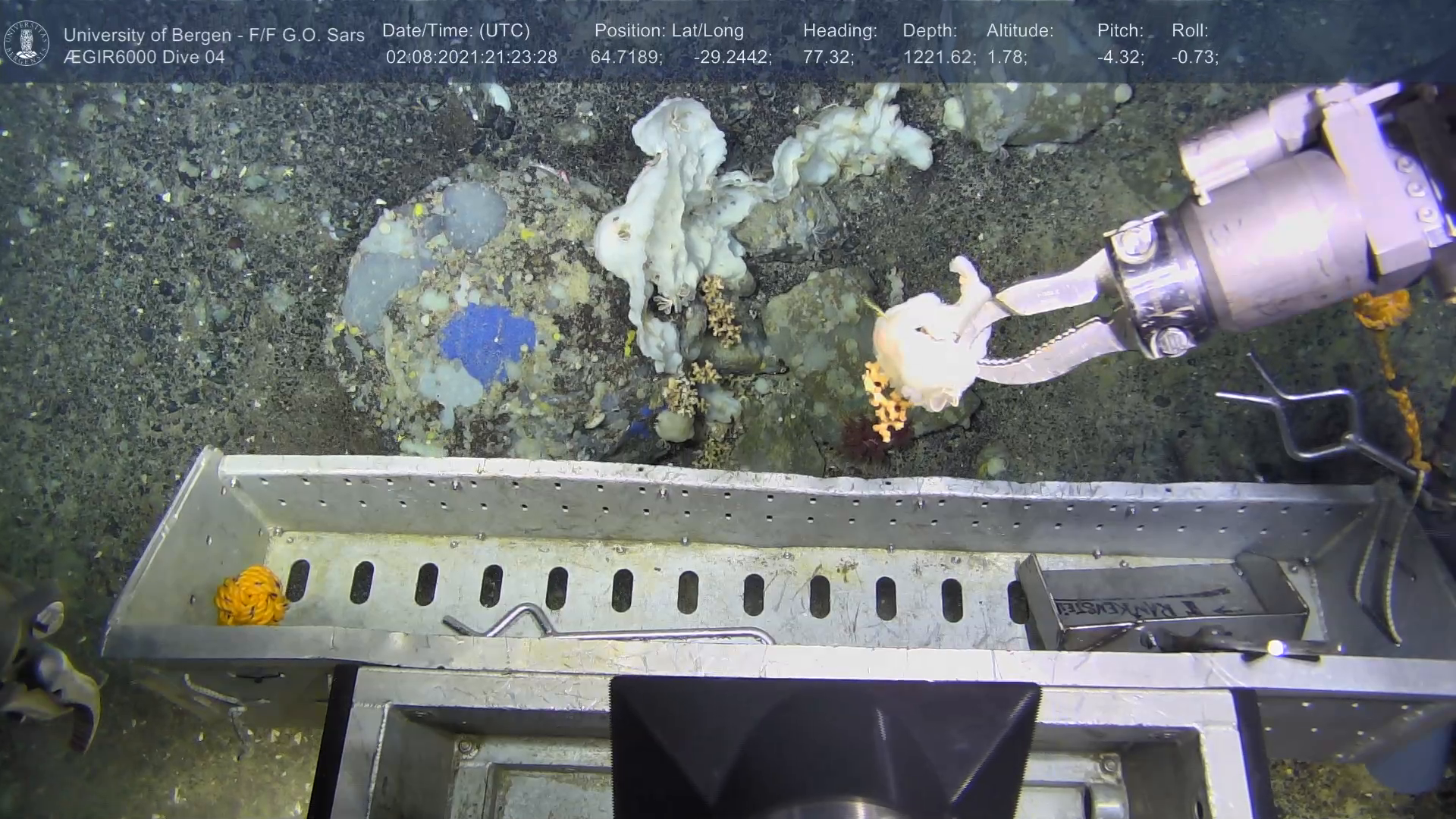This screenshot has width=1456, height=819.
Task: Click the Roll value -0.73
Action: pyautogui.click(x=1194, y=58)
